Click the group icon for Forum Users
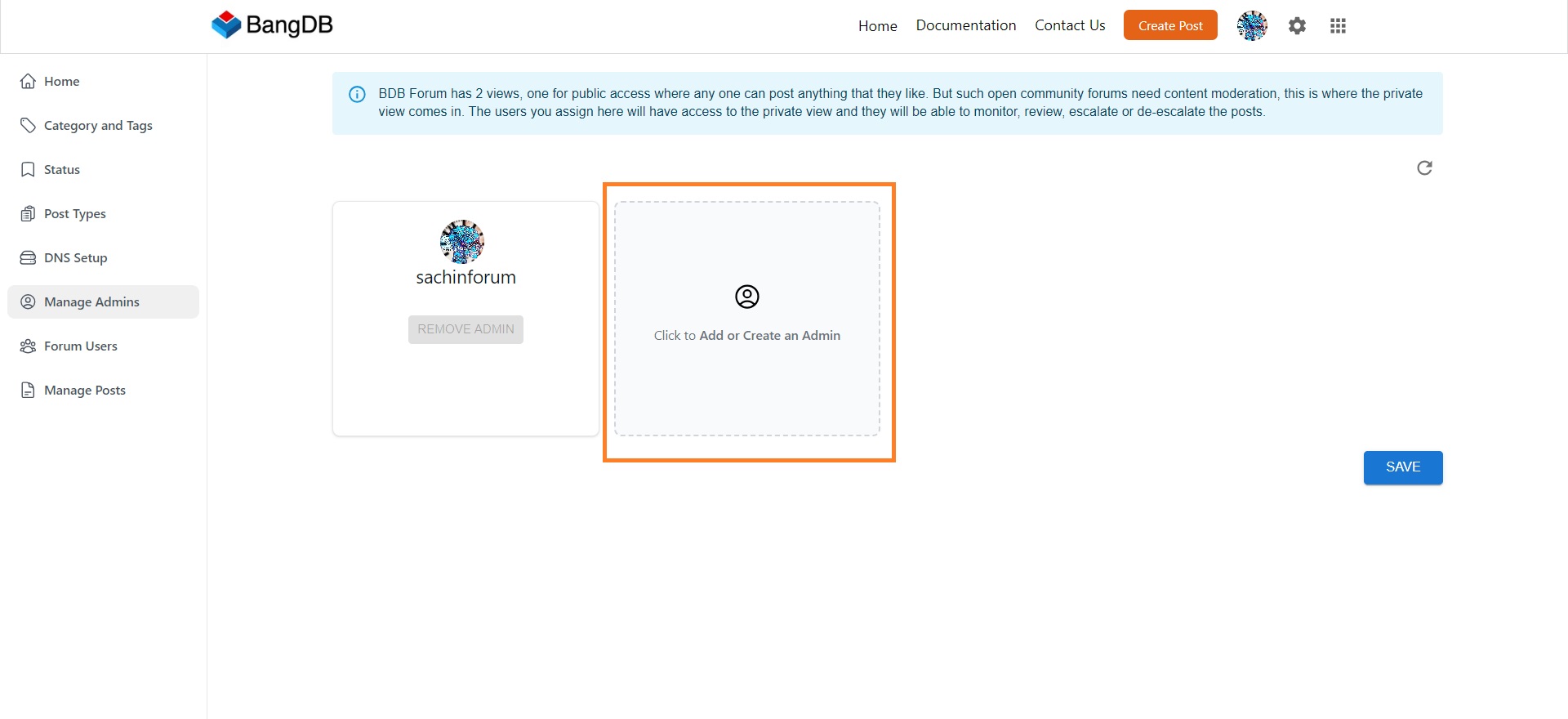Image resolution: width=1568 pixels, height=719 pixels. (x=28, y=346)
